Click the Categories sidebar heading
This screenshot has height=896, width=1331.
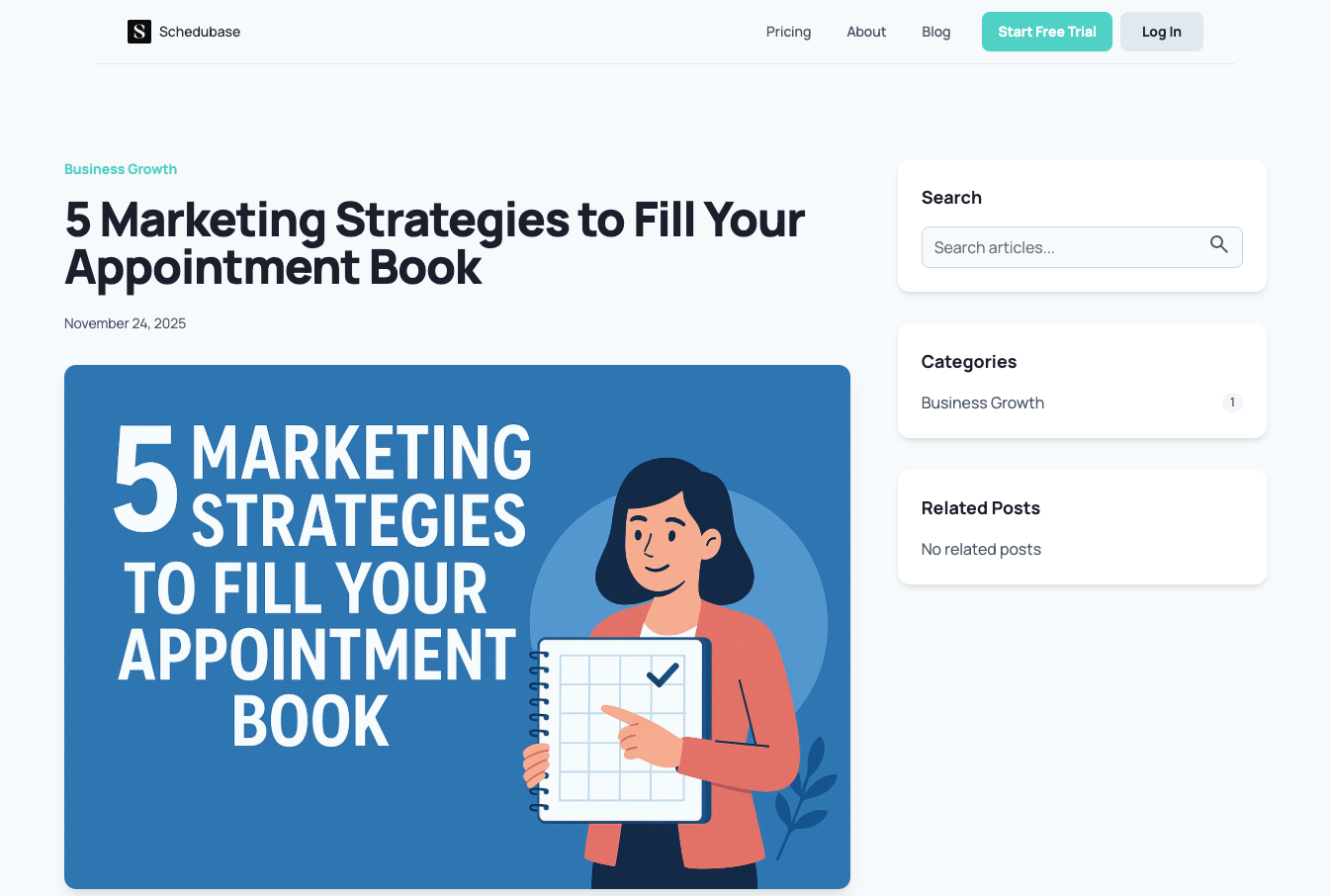(x=969, y=362)
